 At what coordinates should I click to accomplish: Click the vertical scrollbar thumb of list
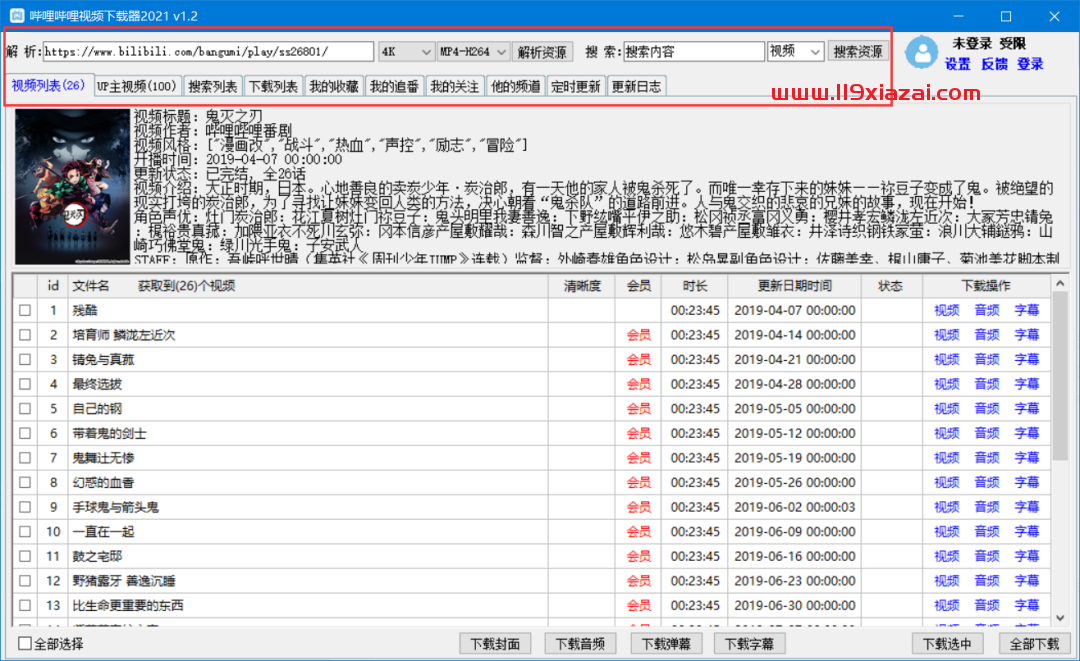click(x=1060, y=376)
